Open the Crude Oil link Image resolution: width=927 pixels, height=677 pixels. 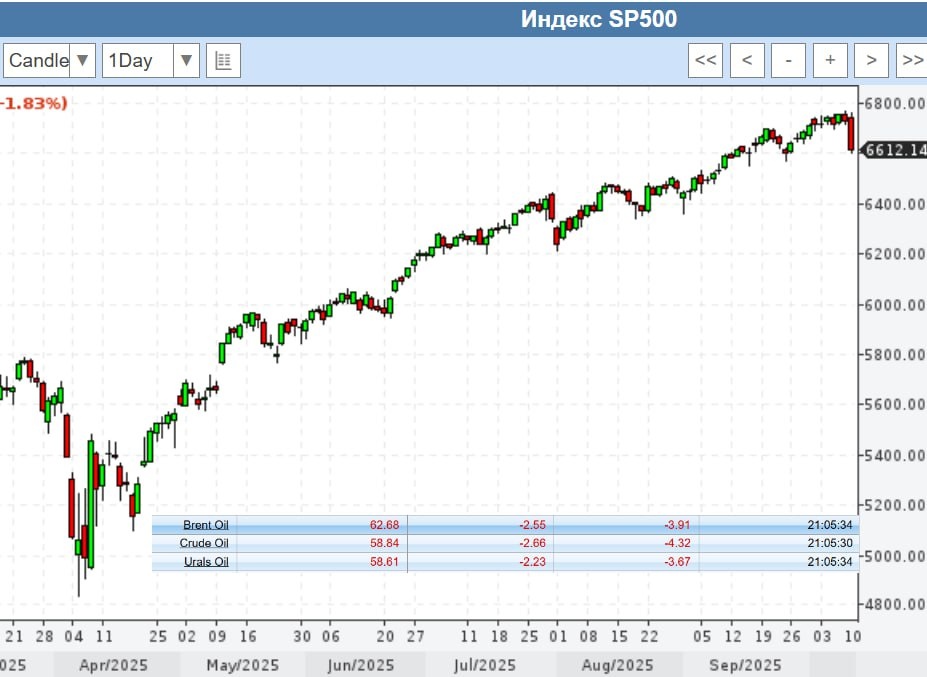tap(204, 543)
